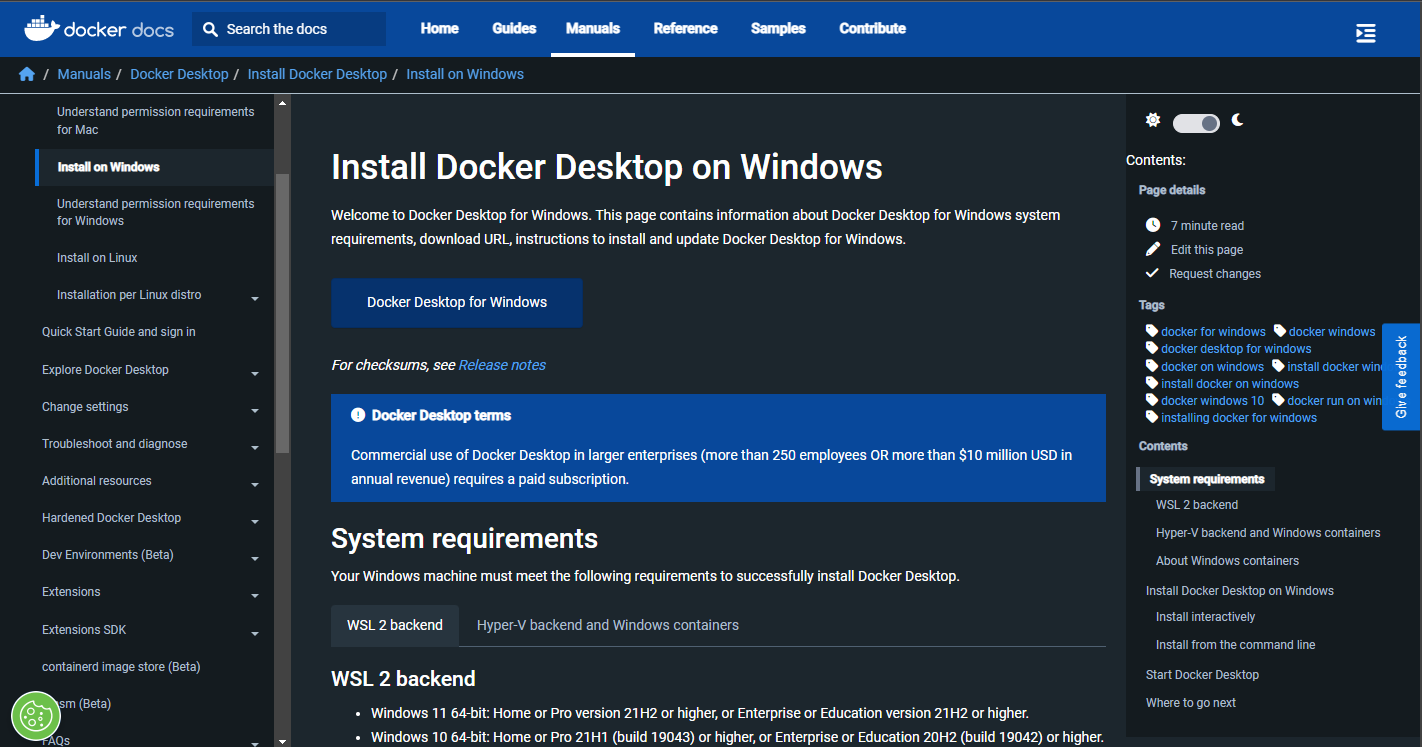Click the sun light-mode icon
Image resolution: width=1422 pixels, height=747 pixels.
click(x=1153, y=120)
